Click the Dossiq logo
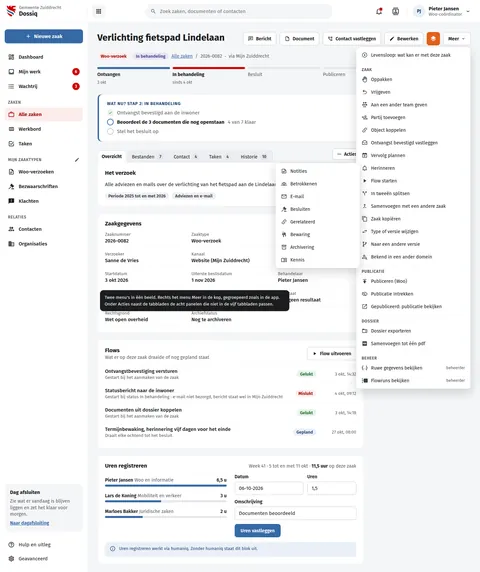Viewport: 480px width, 572px height. click(12, 11)
